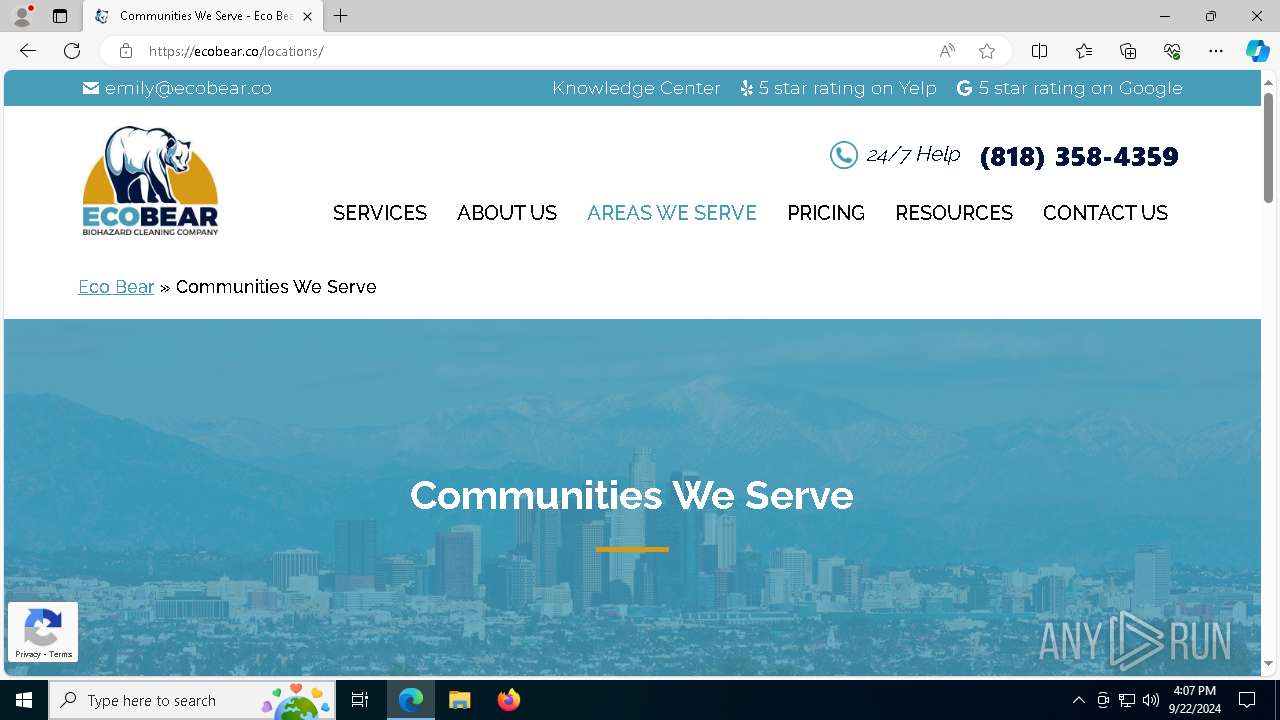Open the Favorites list icon
Screen dimensions: 1280x720
pyautogui.click(x=1084, y=51)
